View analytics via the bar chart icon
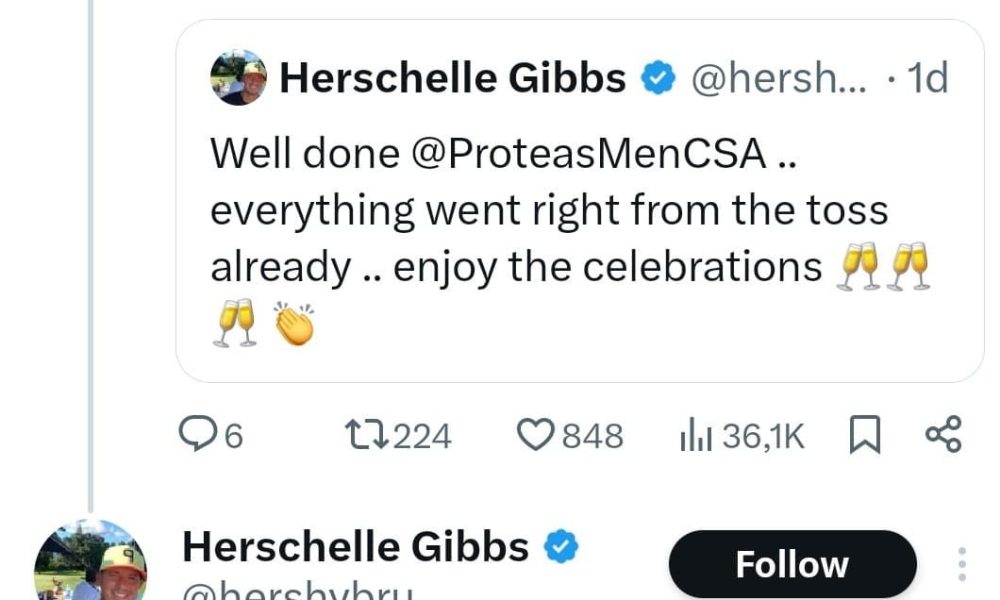The height and width of the screenshot is (600, 1000). tap(696, 434)
